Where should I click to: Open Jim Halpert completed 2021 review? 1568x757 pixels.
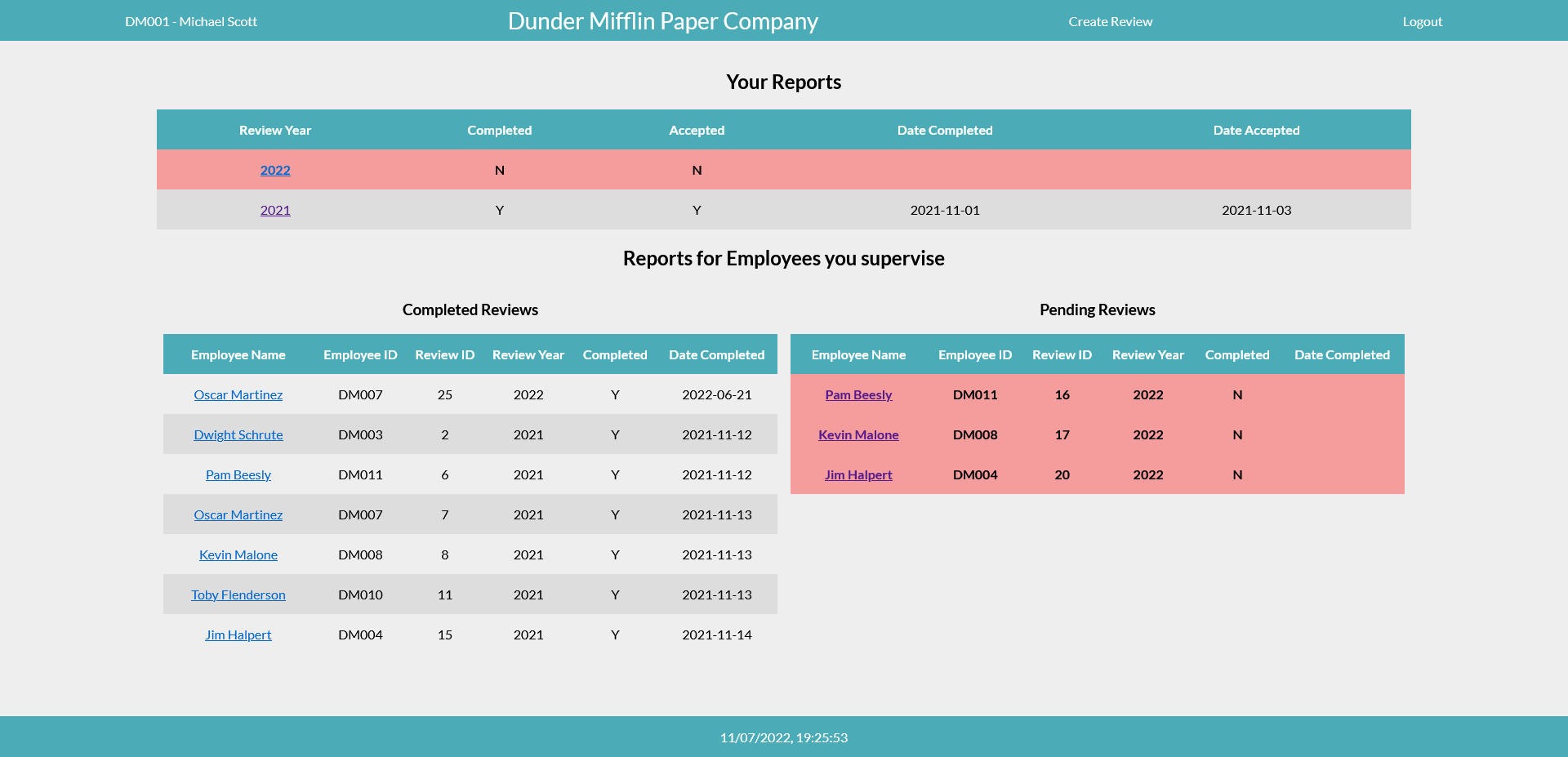tap(238, 635)
